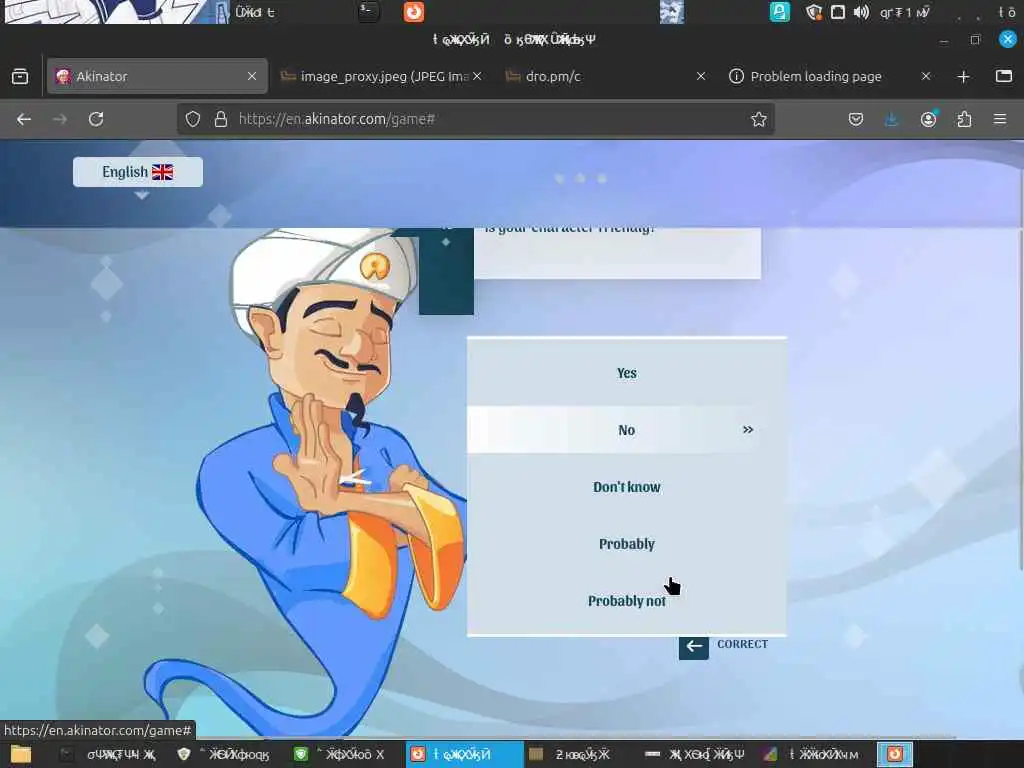The image size is (1024, 768).
Task: Go forward one page
Action: (60, 119)
